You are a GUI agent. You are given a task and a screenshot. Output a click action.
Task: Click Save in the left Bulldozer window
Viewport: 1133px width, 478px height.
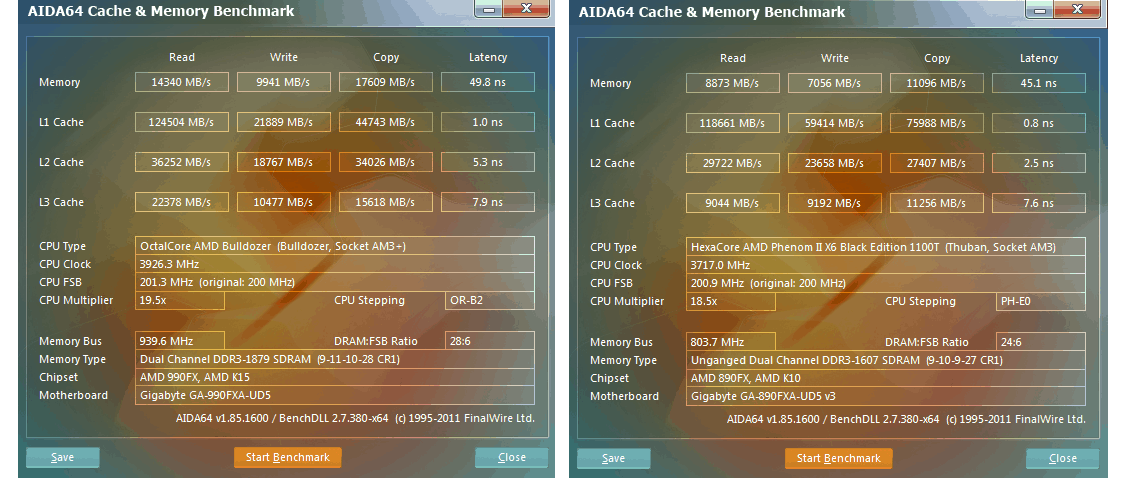tap(62, 458)
